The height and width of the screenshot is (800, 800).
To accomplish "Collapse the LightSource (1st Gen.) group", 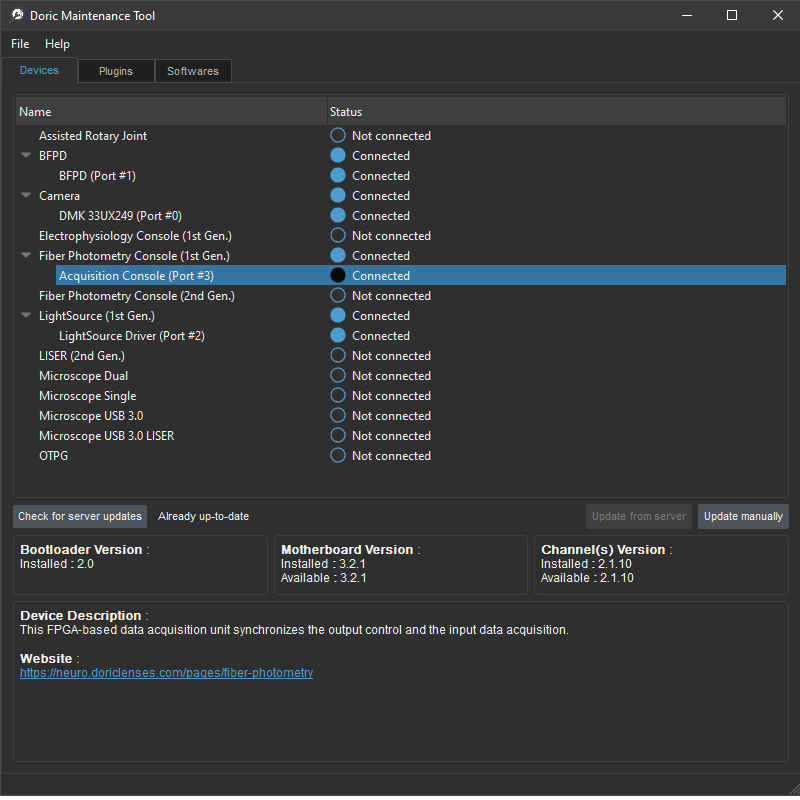I will [26, 316].
